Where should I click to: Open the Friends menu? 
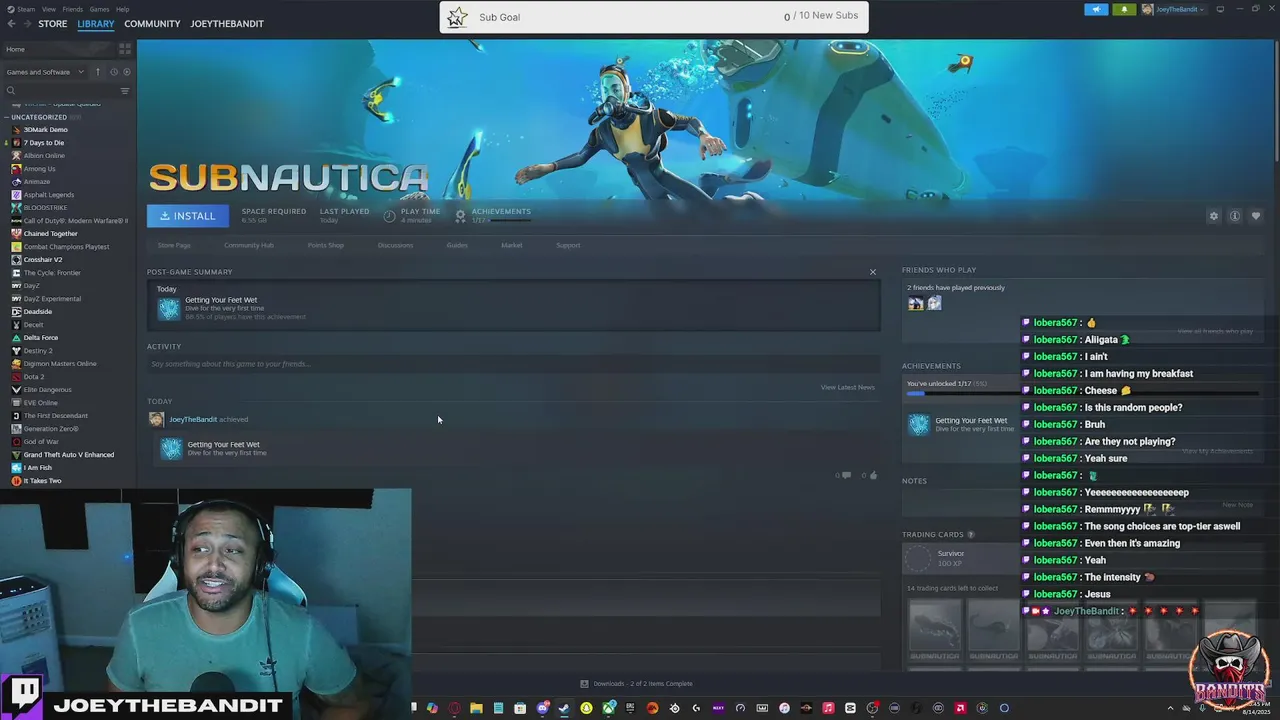(x=73, y=9)
